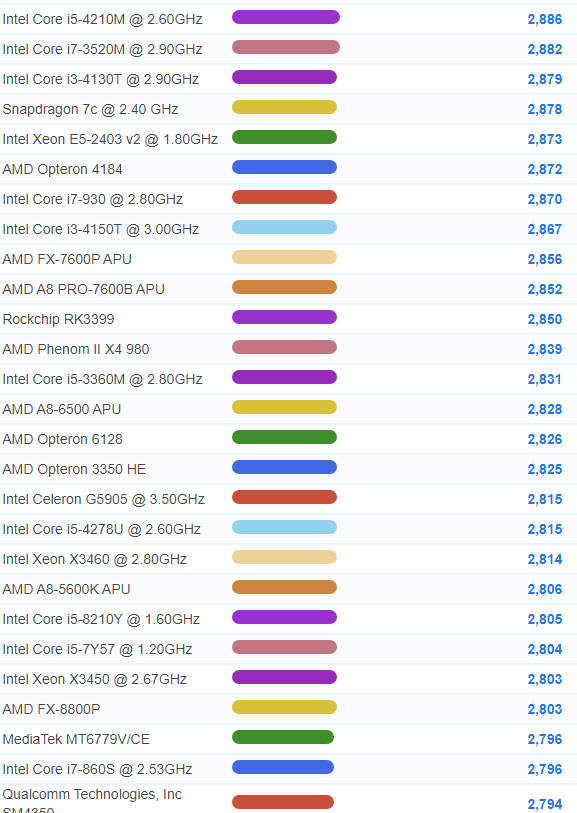Open the Rockchip RK3399 link
This screenshot has height=813, width=577.
pyautogui.click(x=58, y=319)
